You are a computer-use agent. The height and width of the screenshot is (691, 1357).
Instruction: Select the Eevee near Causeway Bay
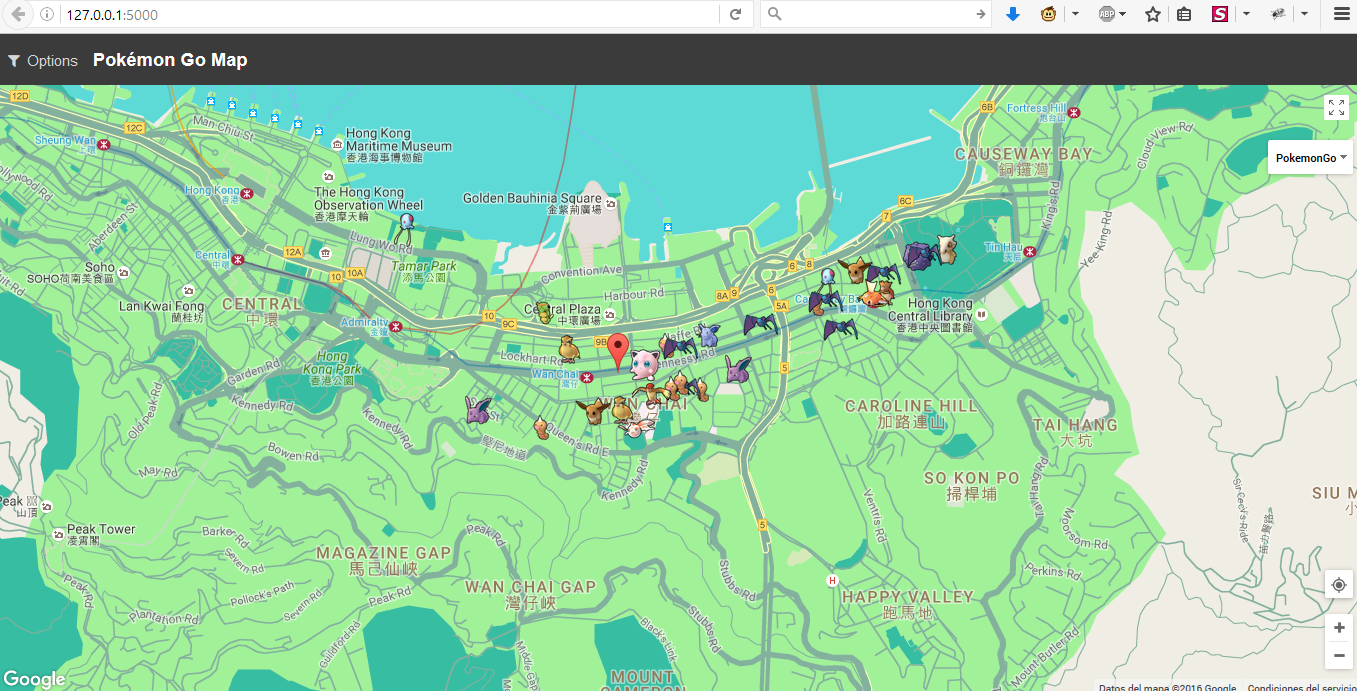[x=853, y=270]
